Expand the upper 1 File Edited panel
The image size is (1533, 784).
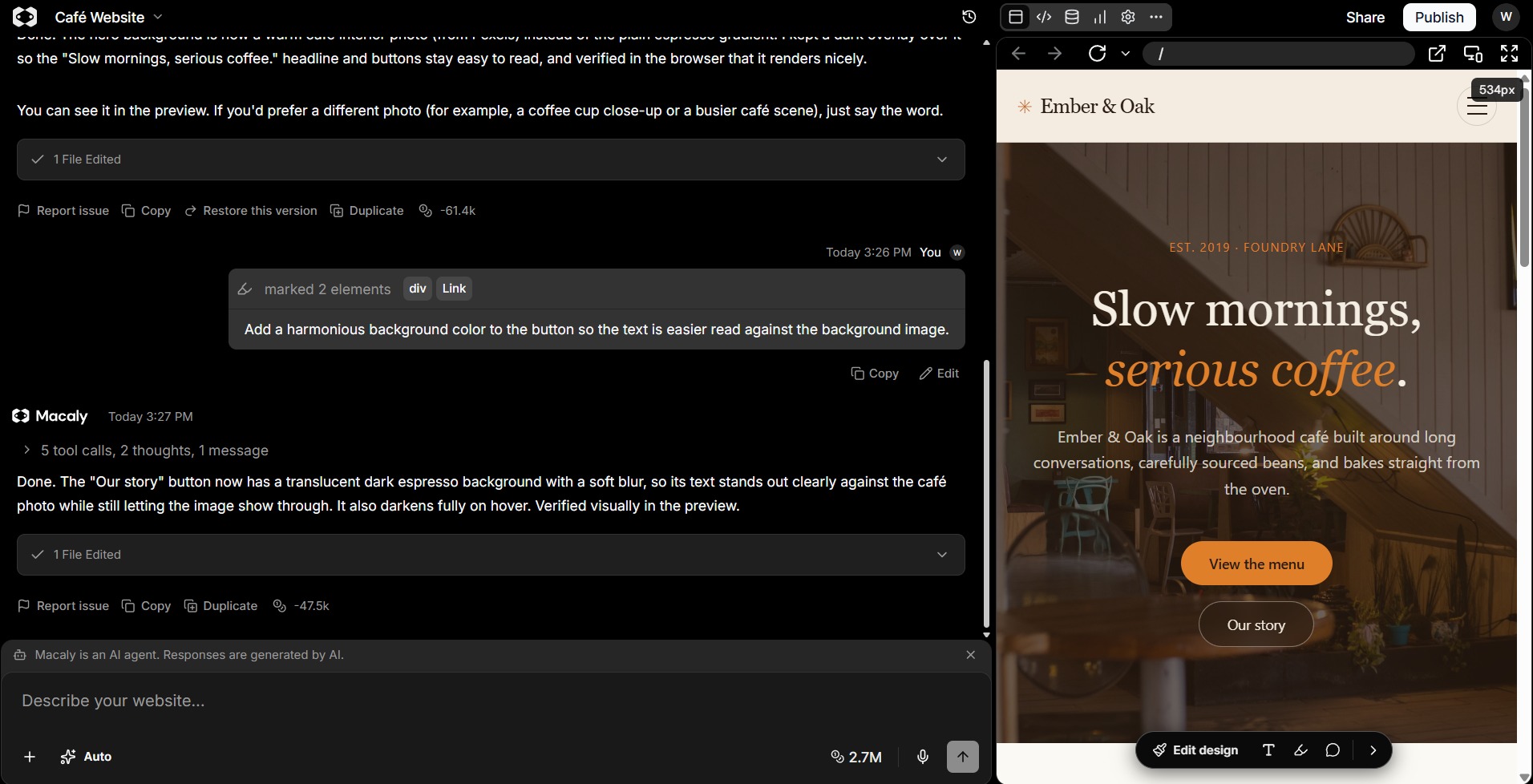click(x=491, y=160)
